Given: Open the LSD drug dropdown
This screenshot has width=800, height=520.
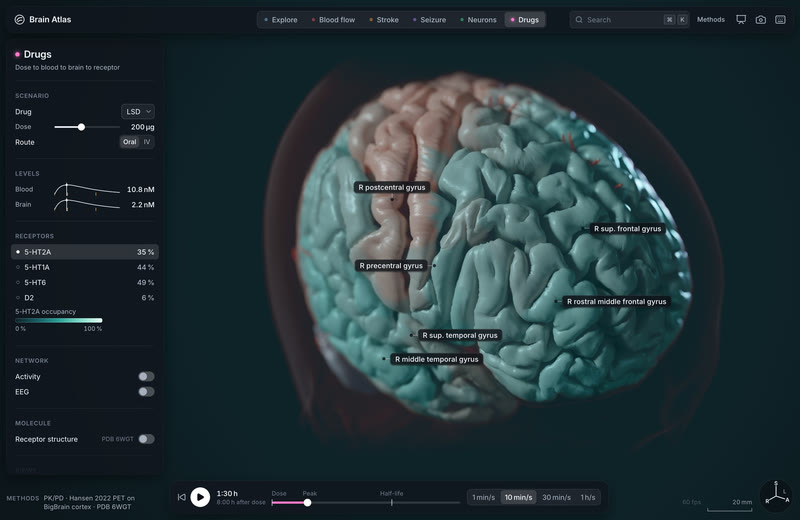Looking at the screenshot, I should [x=138, y=111].
